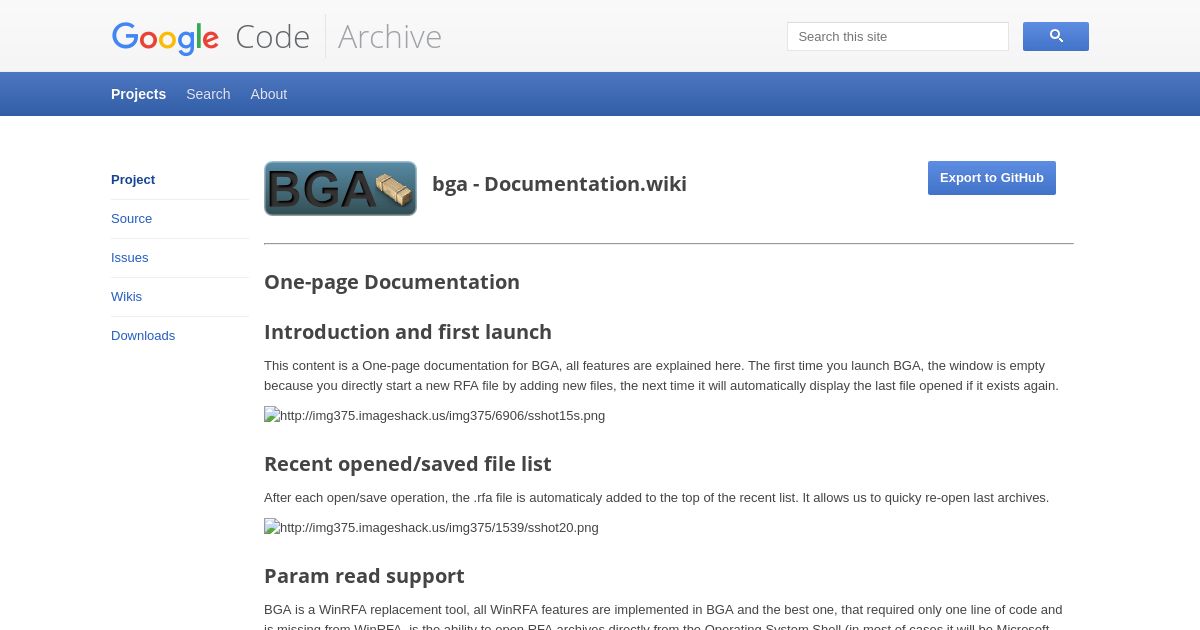This screenshot has width=1200, height=630.
Task: Click the Archive header text
Action: [x=390, y=37]
